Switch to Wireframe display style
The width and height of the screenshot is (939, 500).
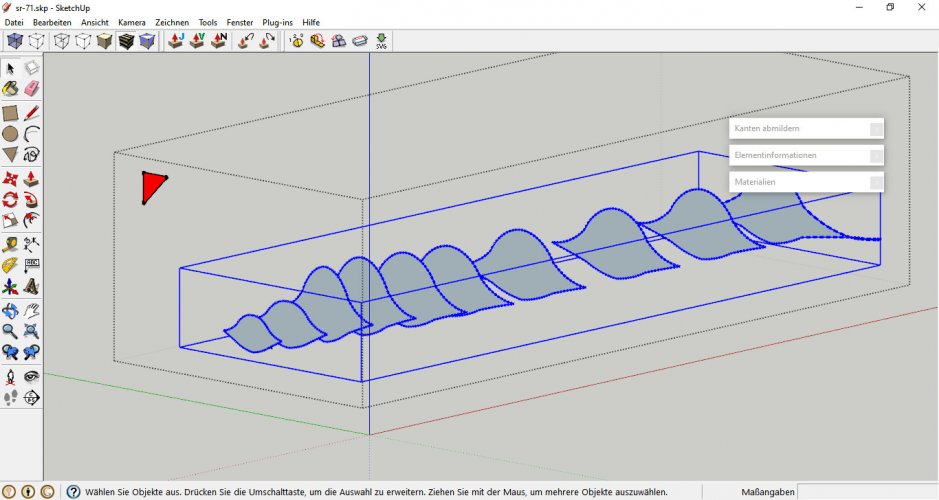tap(62, 41)
